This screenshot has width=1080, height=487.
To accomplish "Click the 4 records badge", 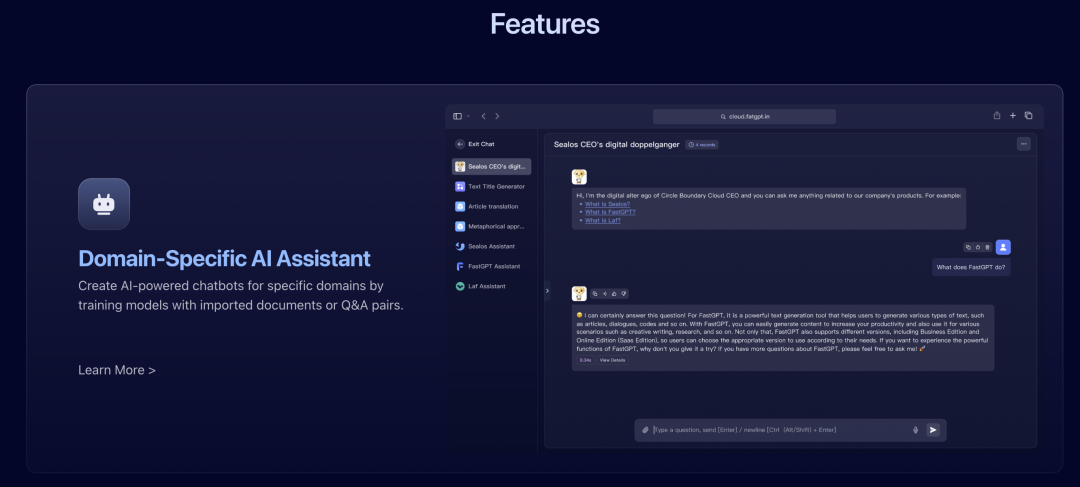I will tap(702, 145).
